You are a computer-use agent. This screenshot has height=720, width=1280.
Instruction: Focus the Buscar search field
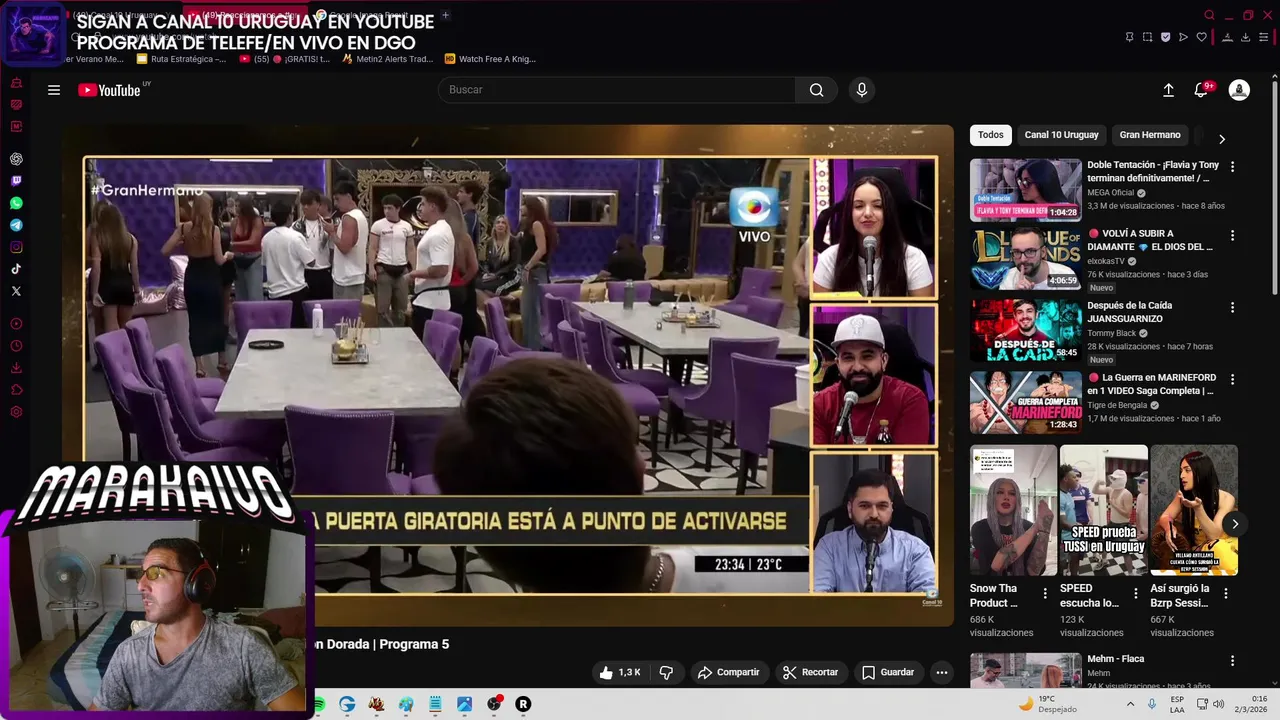click(x=617, y=90)
